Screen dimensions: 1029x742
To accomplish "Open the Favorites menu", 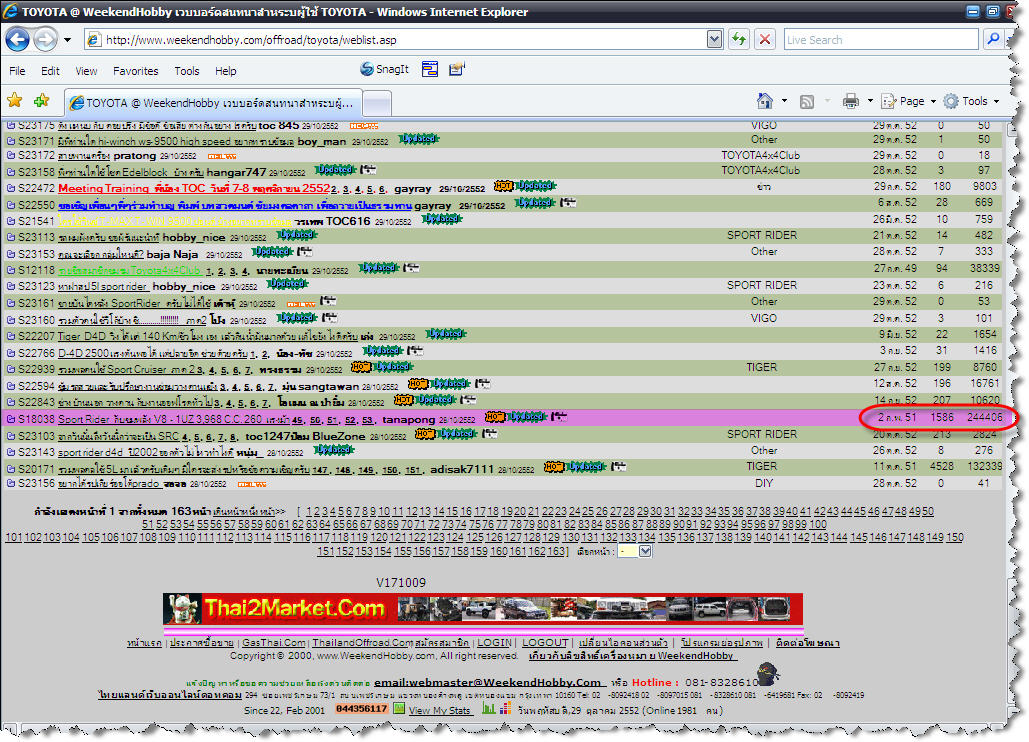I will pyautogui.click(x=135, y=71).
